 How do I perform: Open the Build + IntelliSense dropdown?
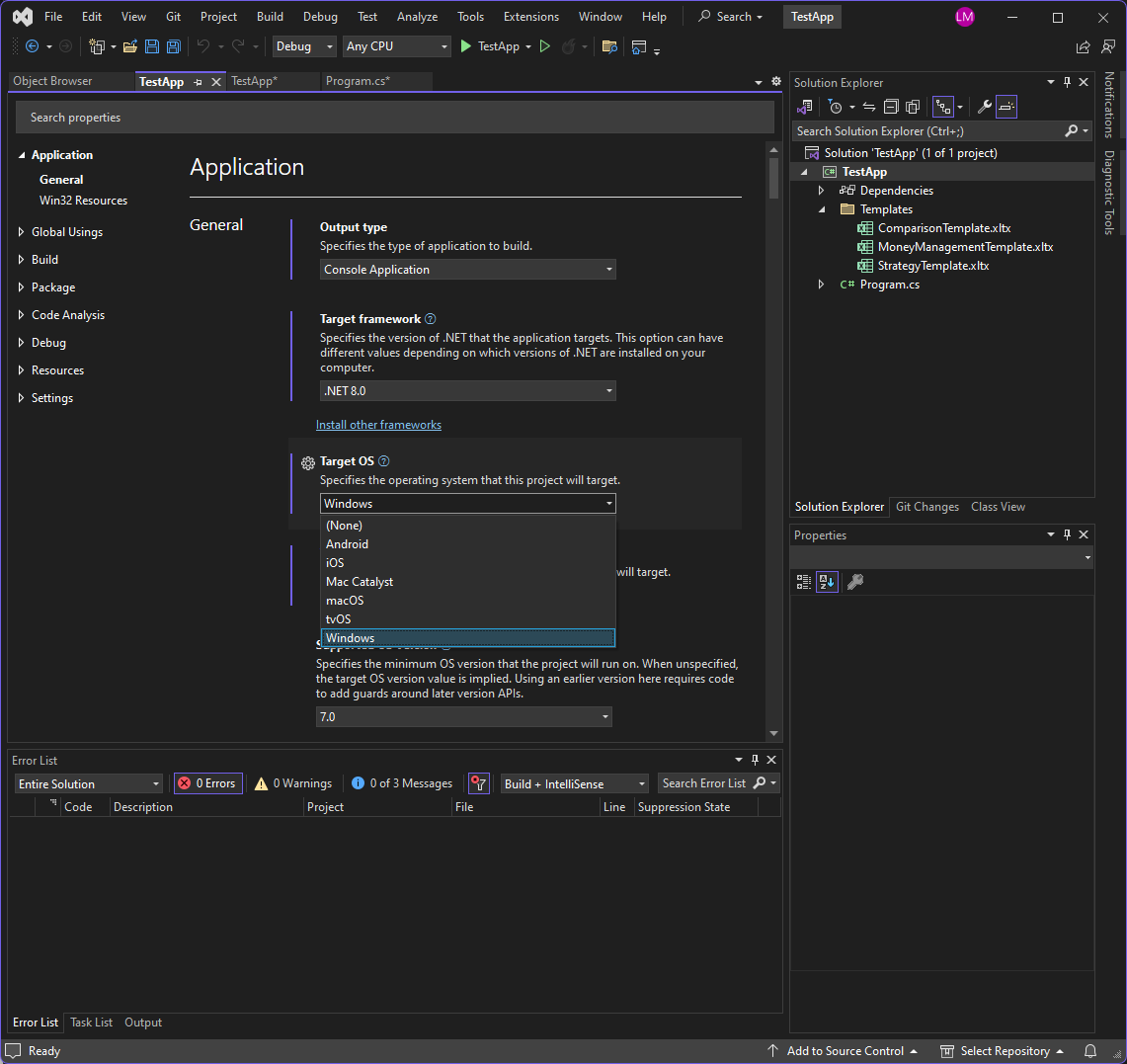[574, 783]
